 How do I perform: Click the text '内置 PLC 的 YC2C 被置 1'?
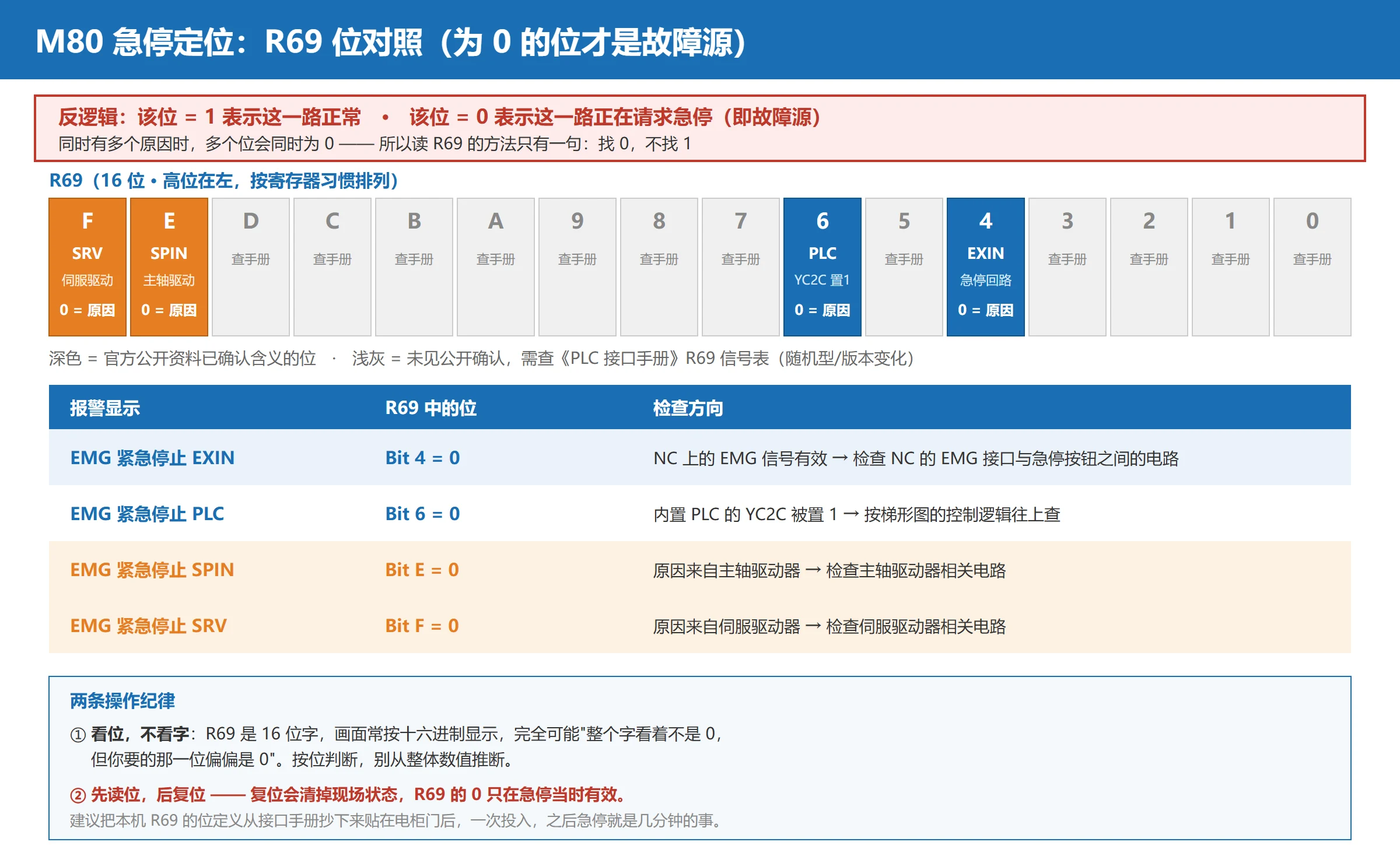pyautogui.click(x=745, y=514)
